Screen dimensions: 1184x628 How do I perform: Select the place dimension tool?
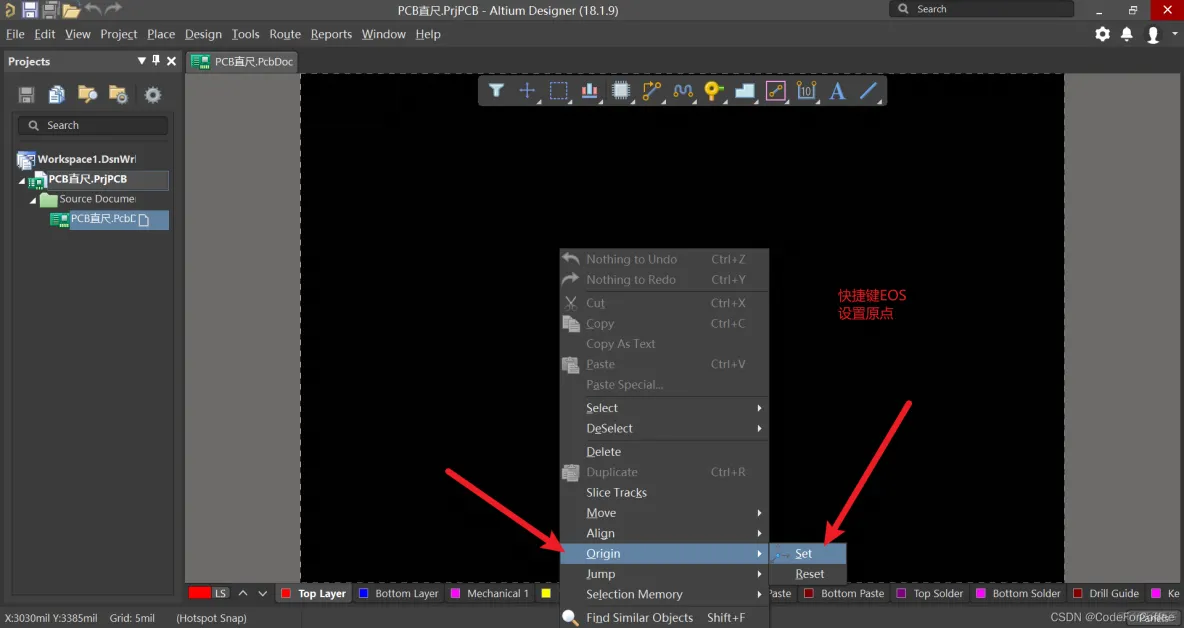[806, 91]
